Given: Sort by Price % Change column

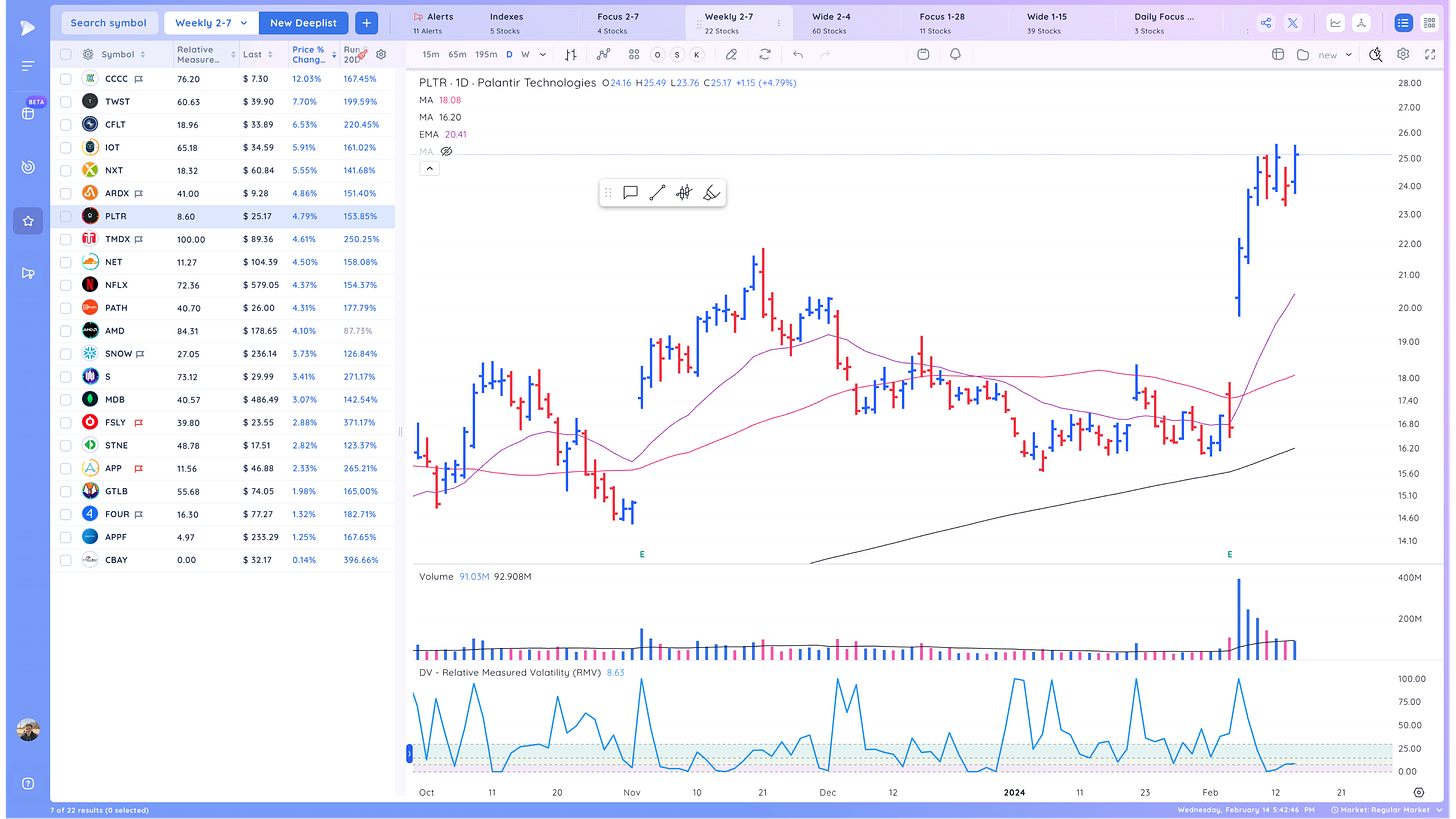Looking at the screenshot, I should point(313,55).
